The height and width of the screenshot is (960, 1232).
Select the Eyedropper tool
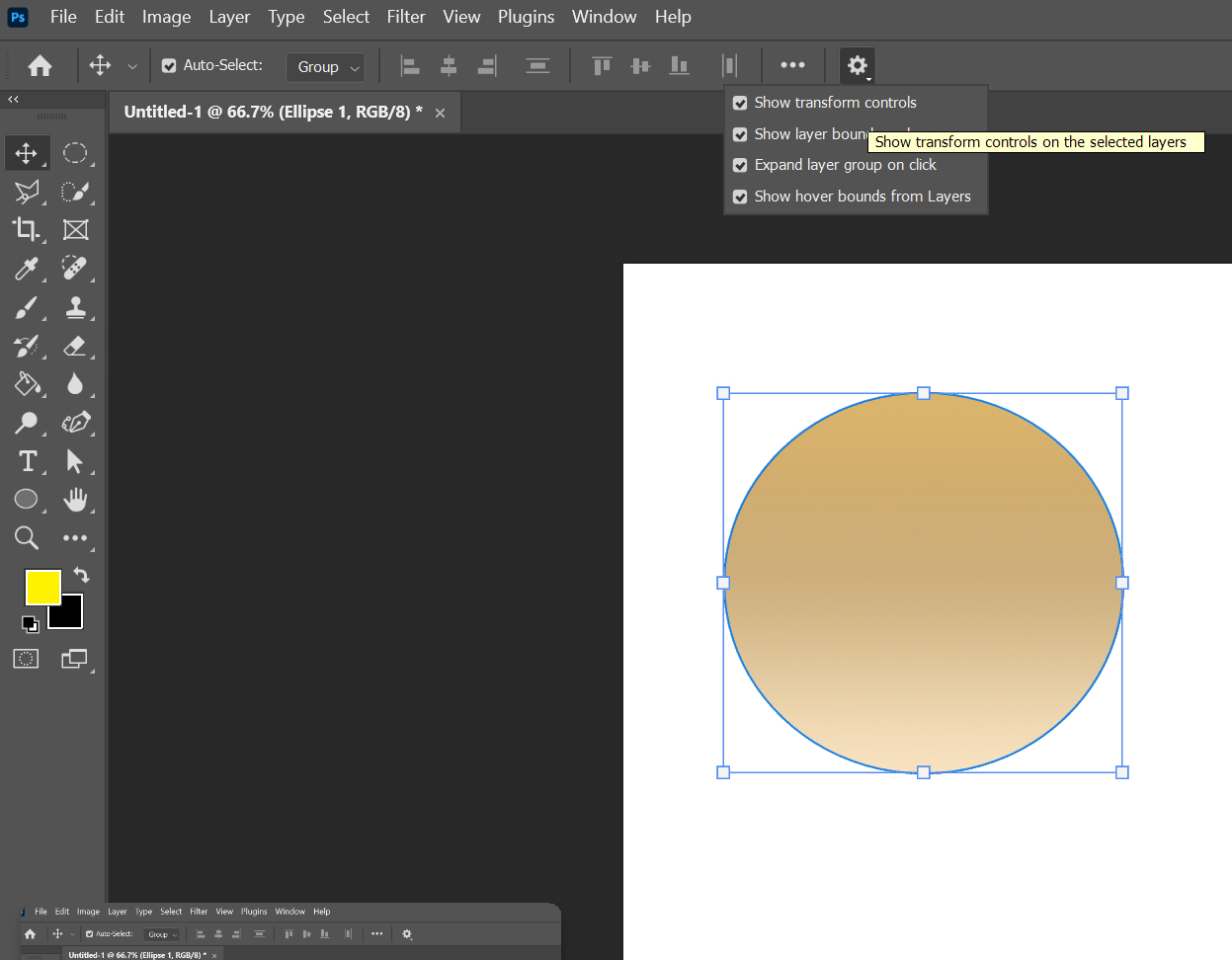(x=26, y=268)
